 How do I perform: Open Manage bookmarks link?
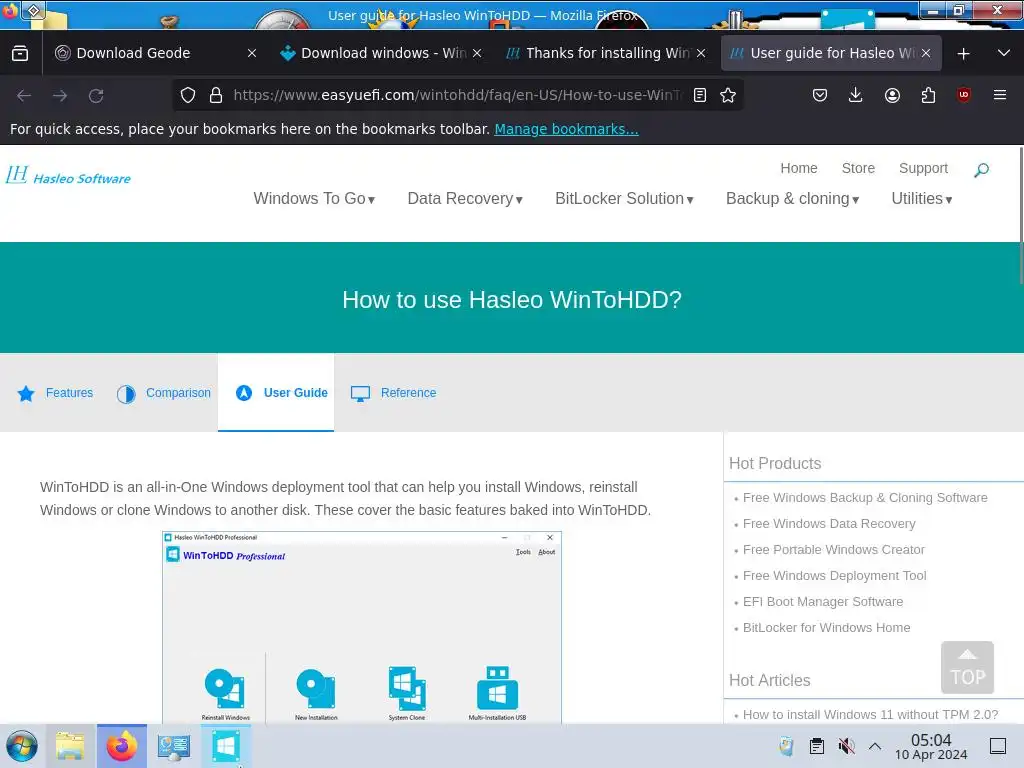click(x=566, y=129)
